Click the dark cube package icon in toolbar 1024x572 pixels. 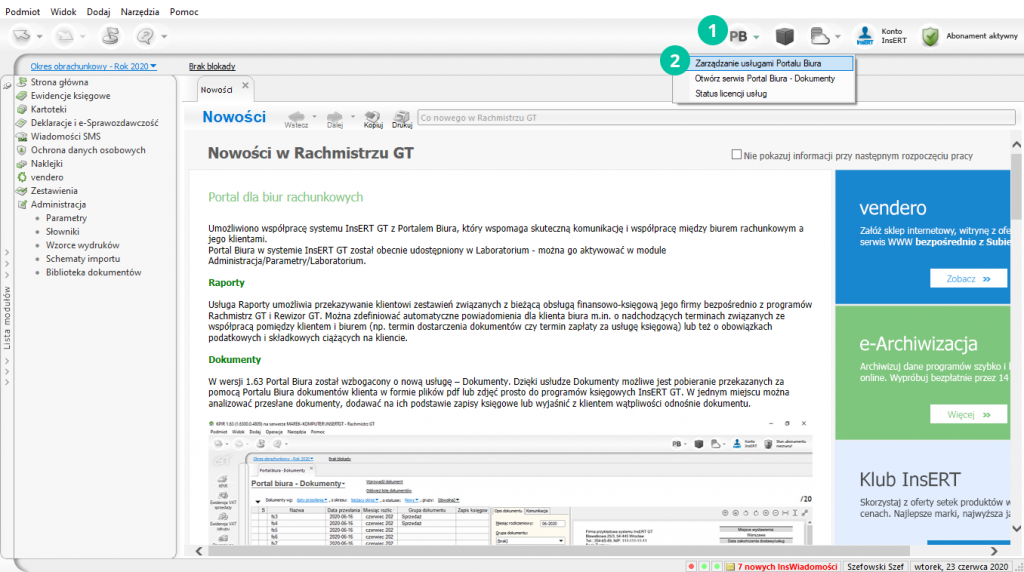tap(784, 37)
